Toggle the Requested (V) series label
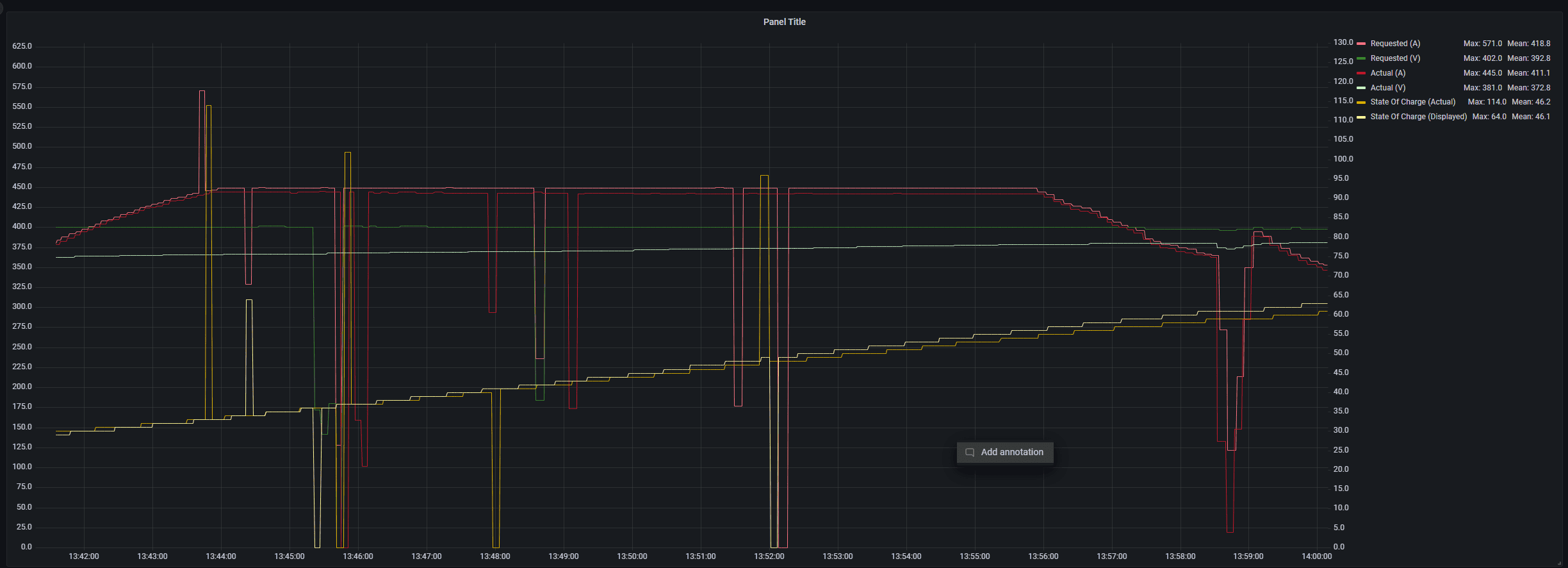Viewport: 1568px width, 568px height. tap(1395, 58)
